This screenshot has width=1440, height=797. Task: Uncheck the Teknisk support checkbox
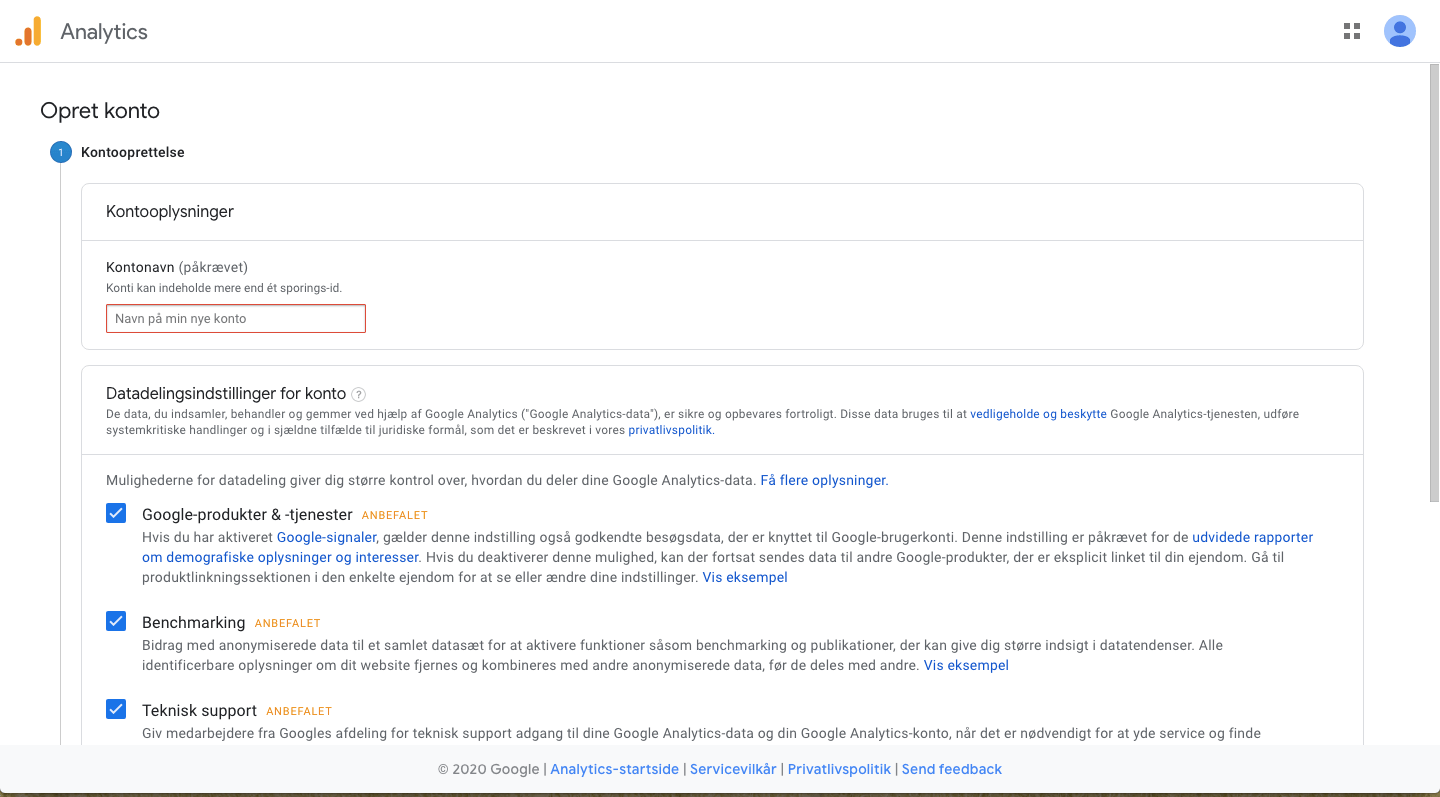[116, 709]
